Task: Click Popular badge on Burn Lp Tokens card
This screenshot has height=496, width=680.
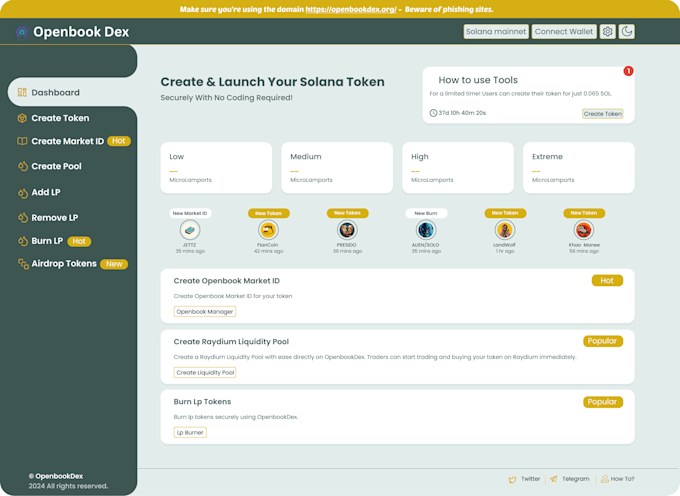Action: pos(603,402)
